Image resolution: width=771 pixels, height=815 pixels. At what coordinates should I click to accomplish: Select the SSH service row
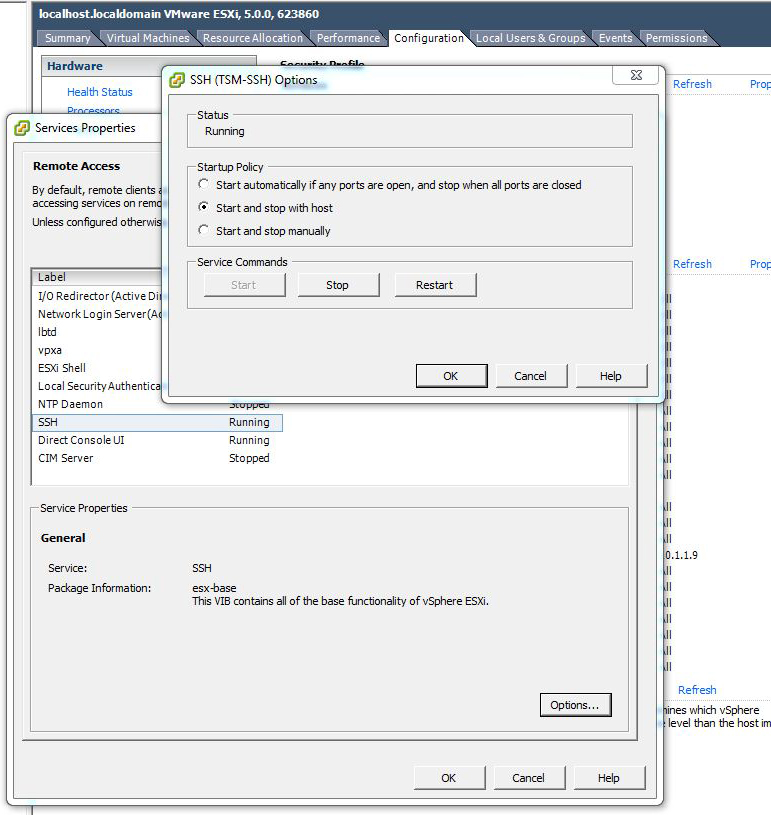pos(157,423)
